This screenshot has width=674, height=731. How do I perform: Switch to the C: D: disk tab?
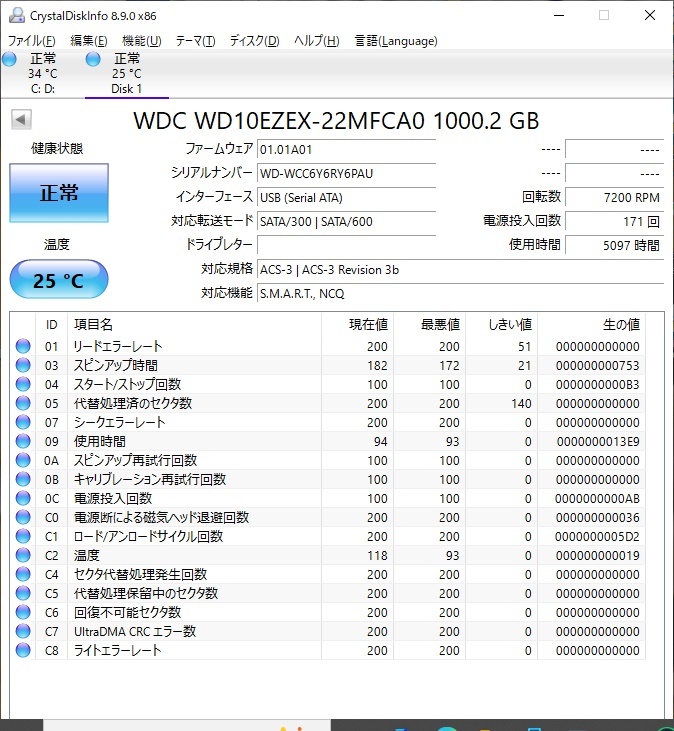tap(42, 73)
